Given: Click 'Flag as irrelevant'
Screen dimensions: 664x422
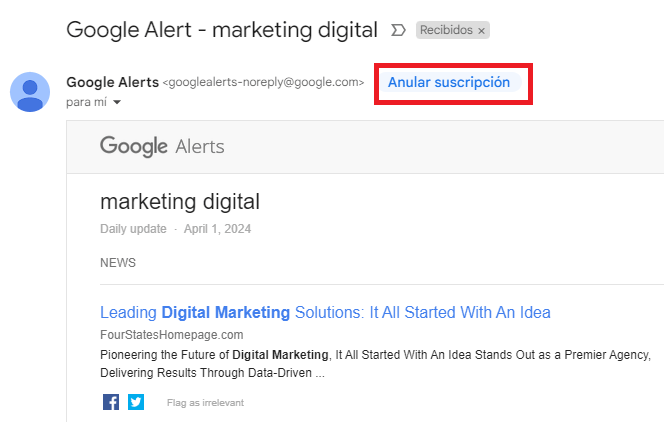Looking at the screenshot, I should click(205, 403).
